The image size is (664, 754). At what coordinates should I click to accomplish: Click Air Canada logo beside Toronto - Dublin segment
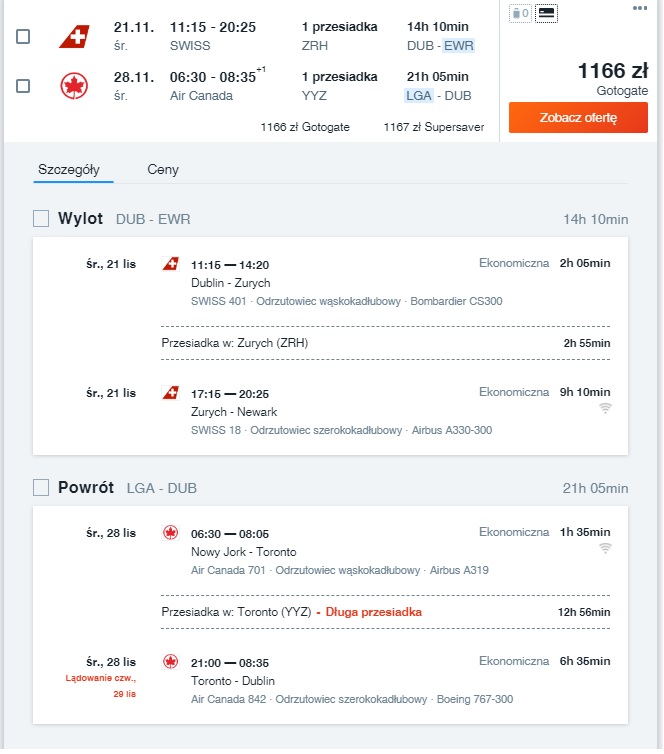170,662
